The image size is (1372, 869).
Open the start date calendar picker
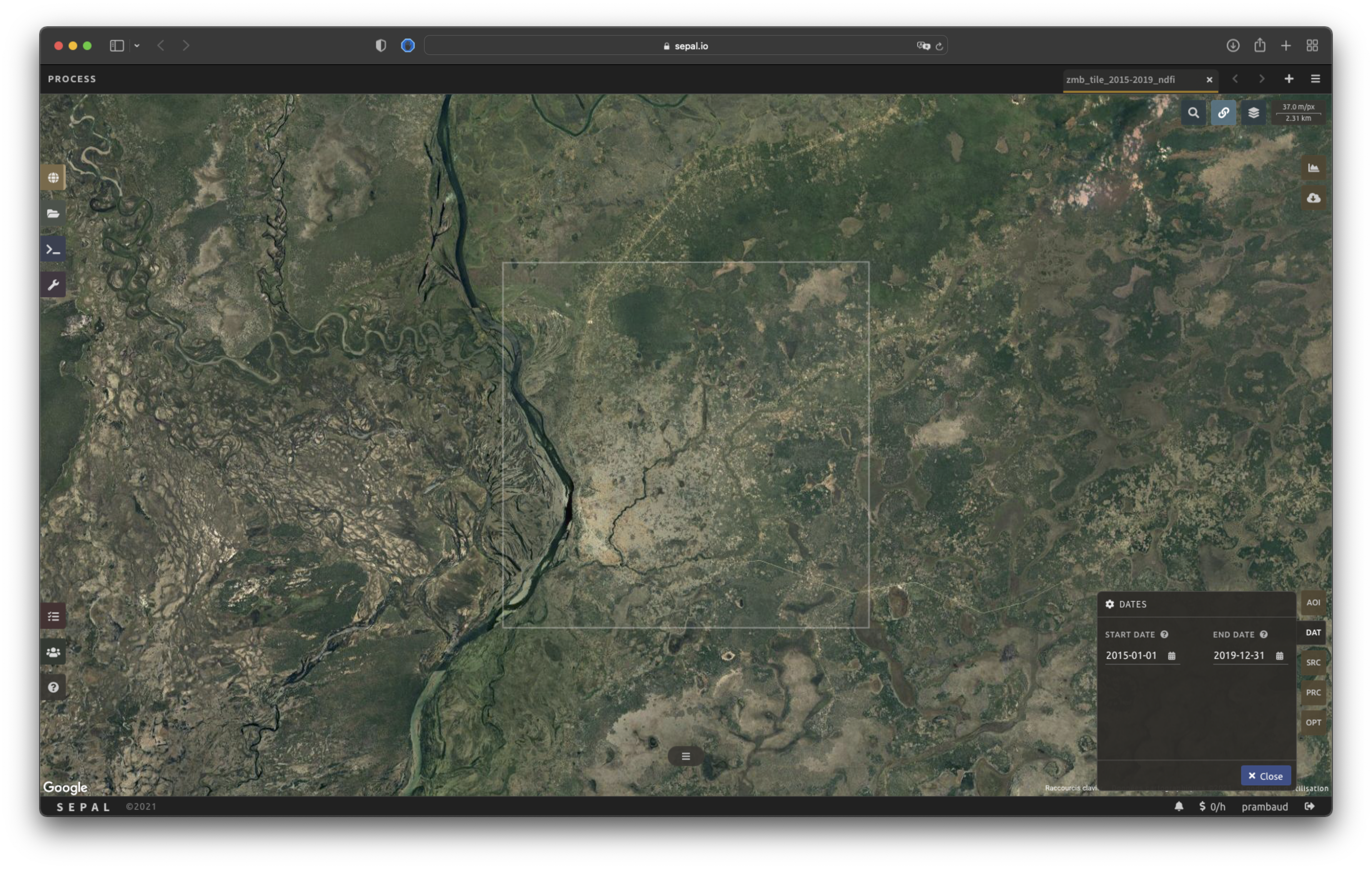[x=1171, y=656]
